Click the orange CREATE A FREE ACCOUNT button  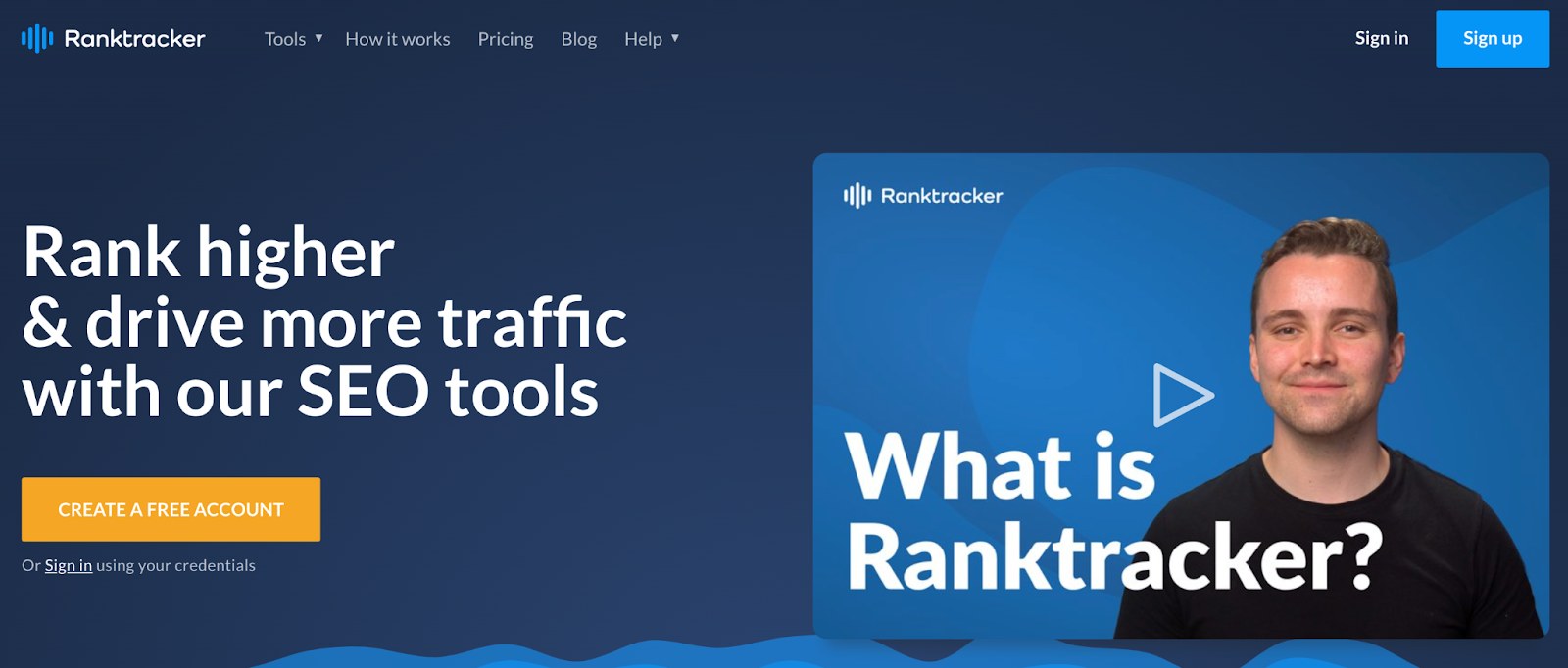point(171,509)
